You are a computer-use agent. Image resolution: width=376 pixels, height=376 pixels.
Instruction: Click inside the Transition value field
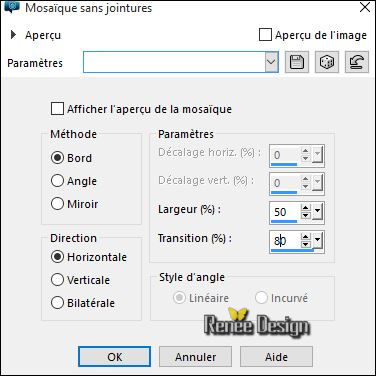coord(285,240)
